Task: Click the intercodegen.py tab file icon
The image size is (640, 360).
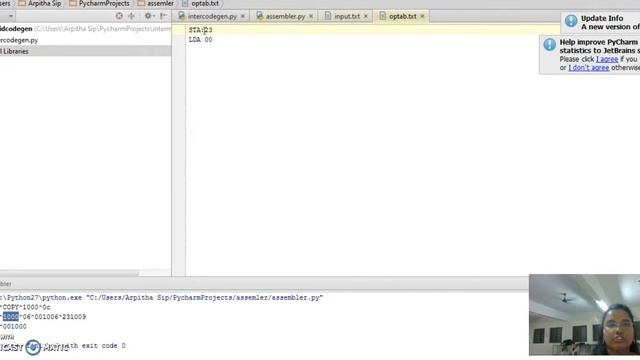Action: pyautogui.click(x=182, y=16)
